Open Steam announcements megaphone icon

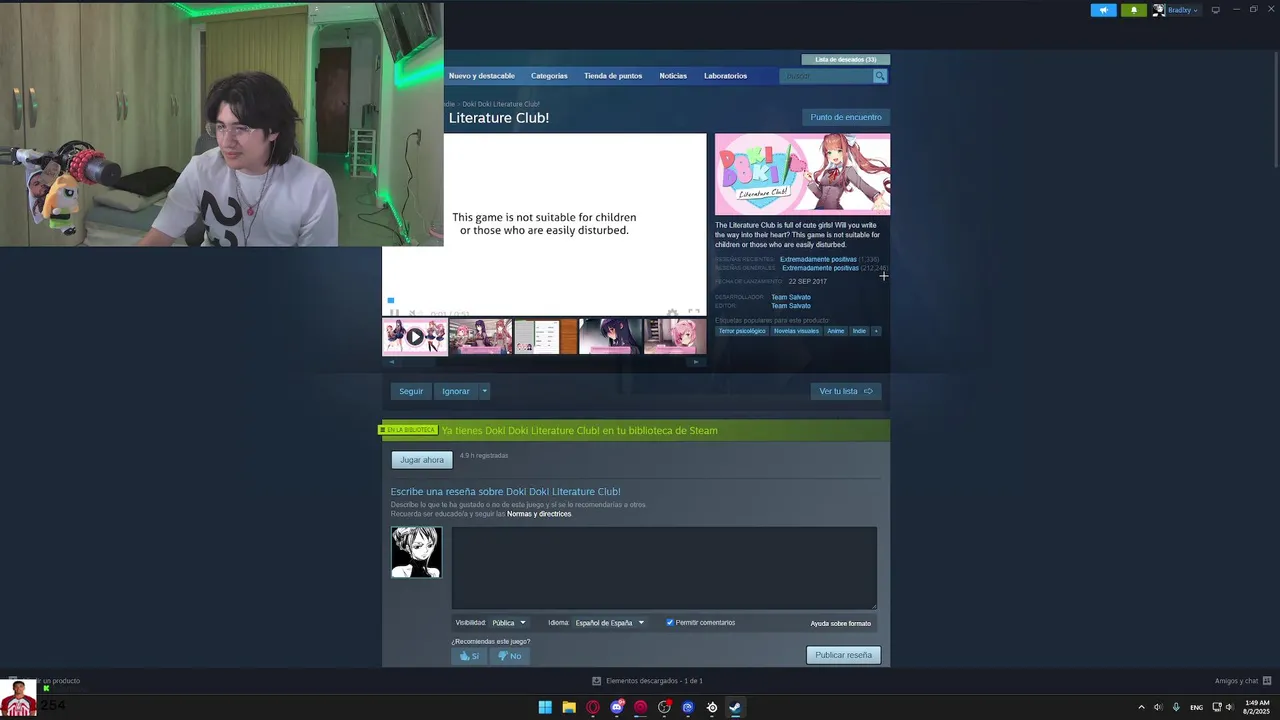coord(1103,10)
